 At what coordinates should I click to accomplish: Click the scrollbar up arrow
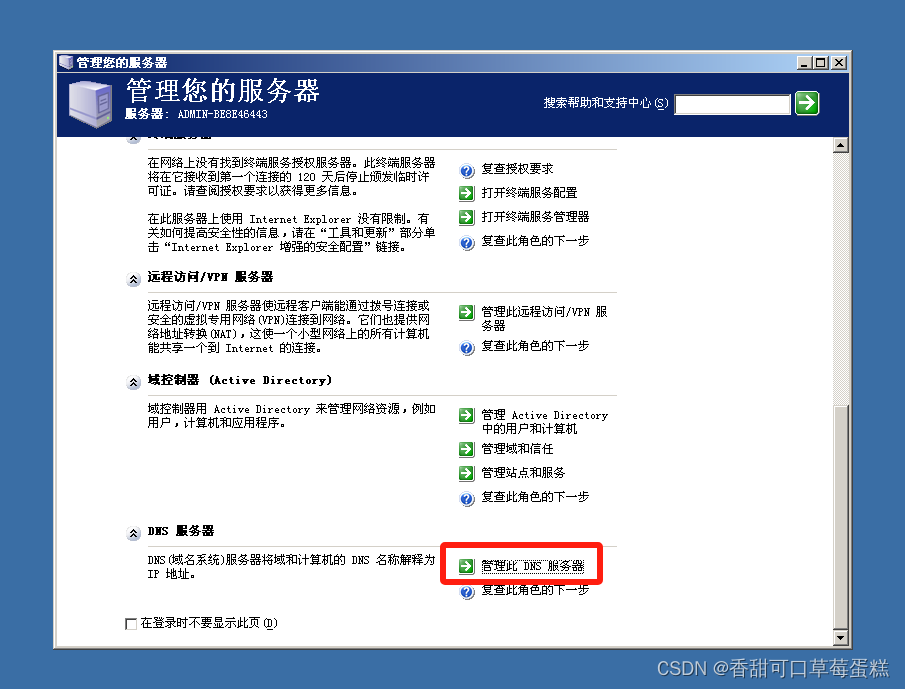pos(841,145)
